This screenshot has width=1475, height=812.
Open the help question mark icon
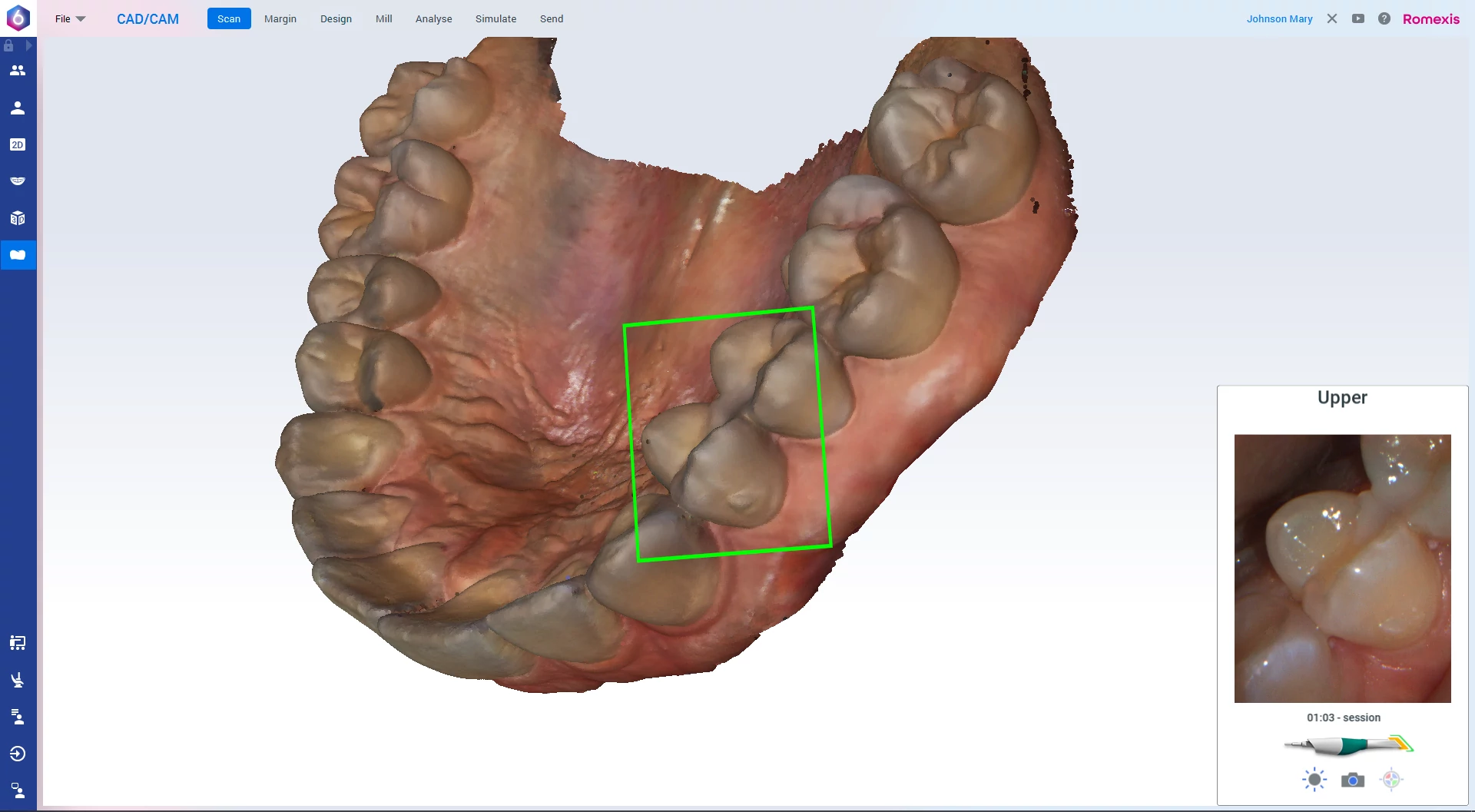click(x=1384, y=18)
